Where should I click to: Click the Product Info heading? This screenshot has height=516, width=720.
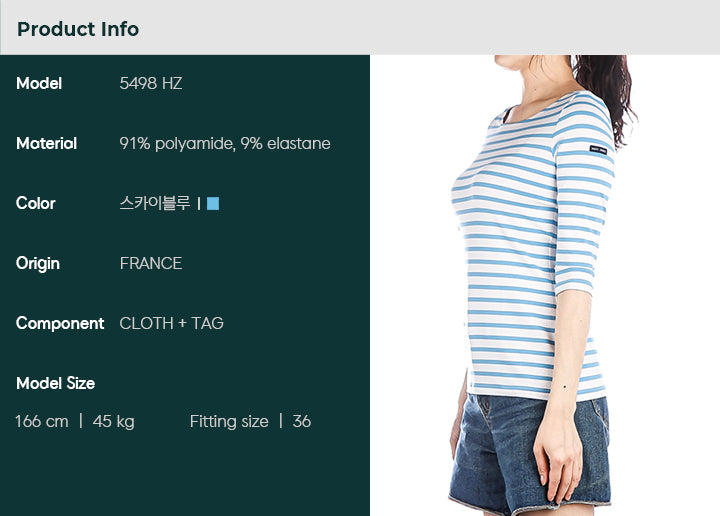(78, 29)
